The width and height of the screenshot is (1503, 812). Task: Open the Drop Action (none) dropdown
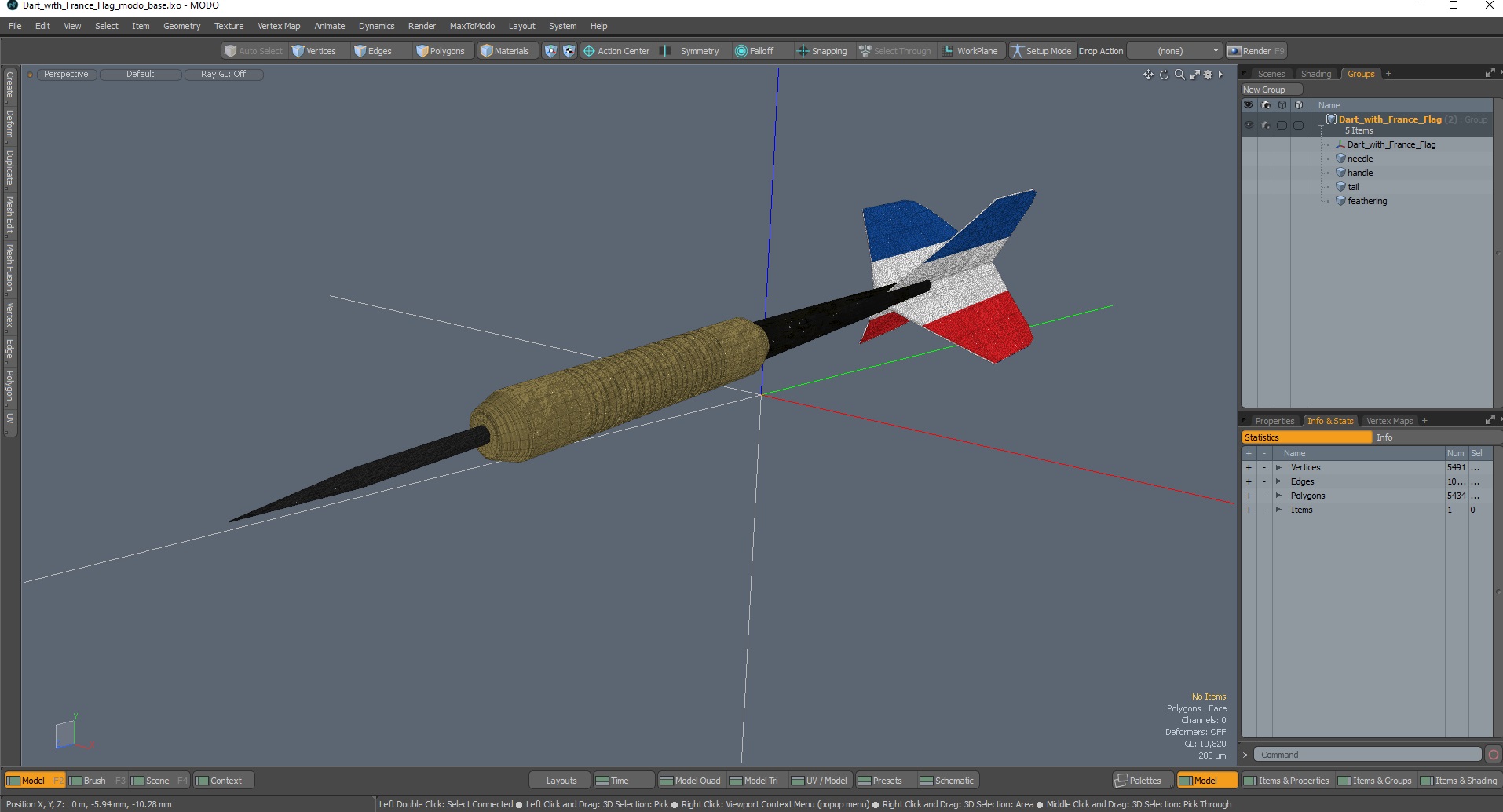click(x=1176, y=51)
